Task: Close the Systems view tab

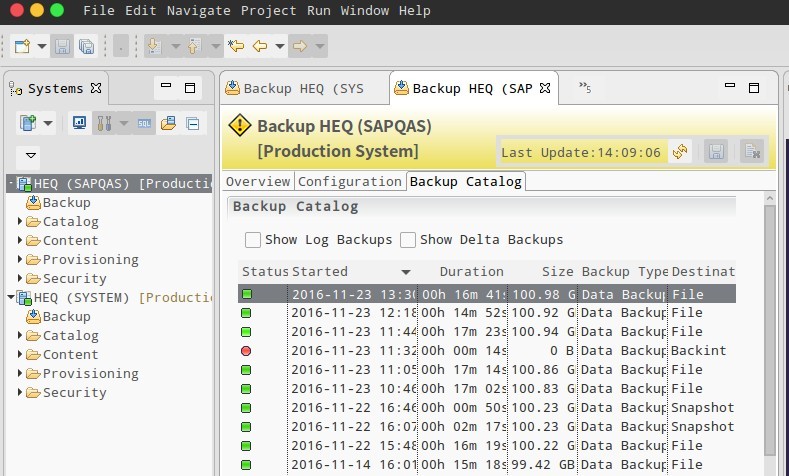Action: tap(96, 88)
